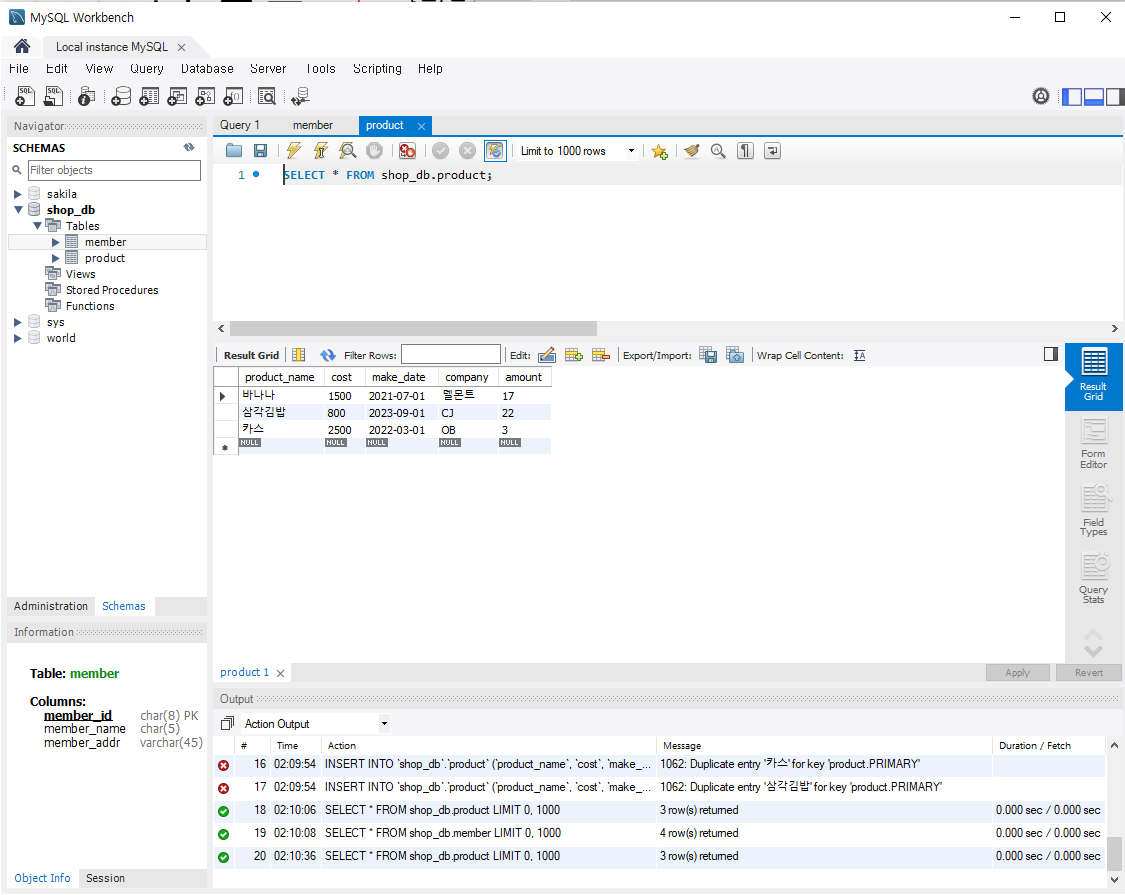Toggle wrap cell content
Image resolution: width=1125 pixels, height=895 pixels.
(x=860, y=355)
